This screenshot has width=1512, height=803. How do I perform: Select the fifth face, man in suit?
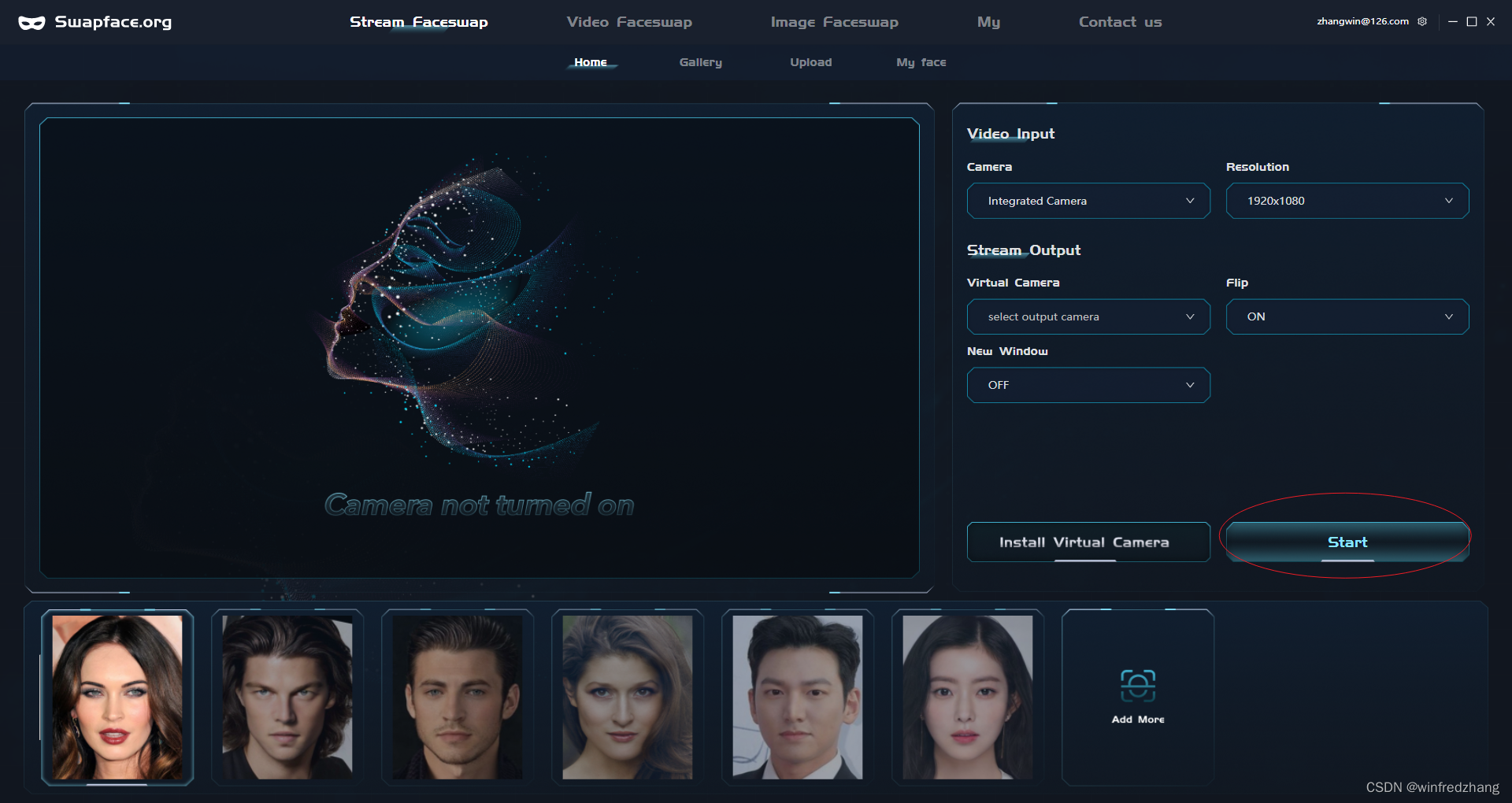(x=798, y=698)
